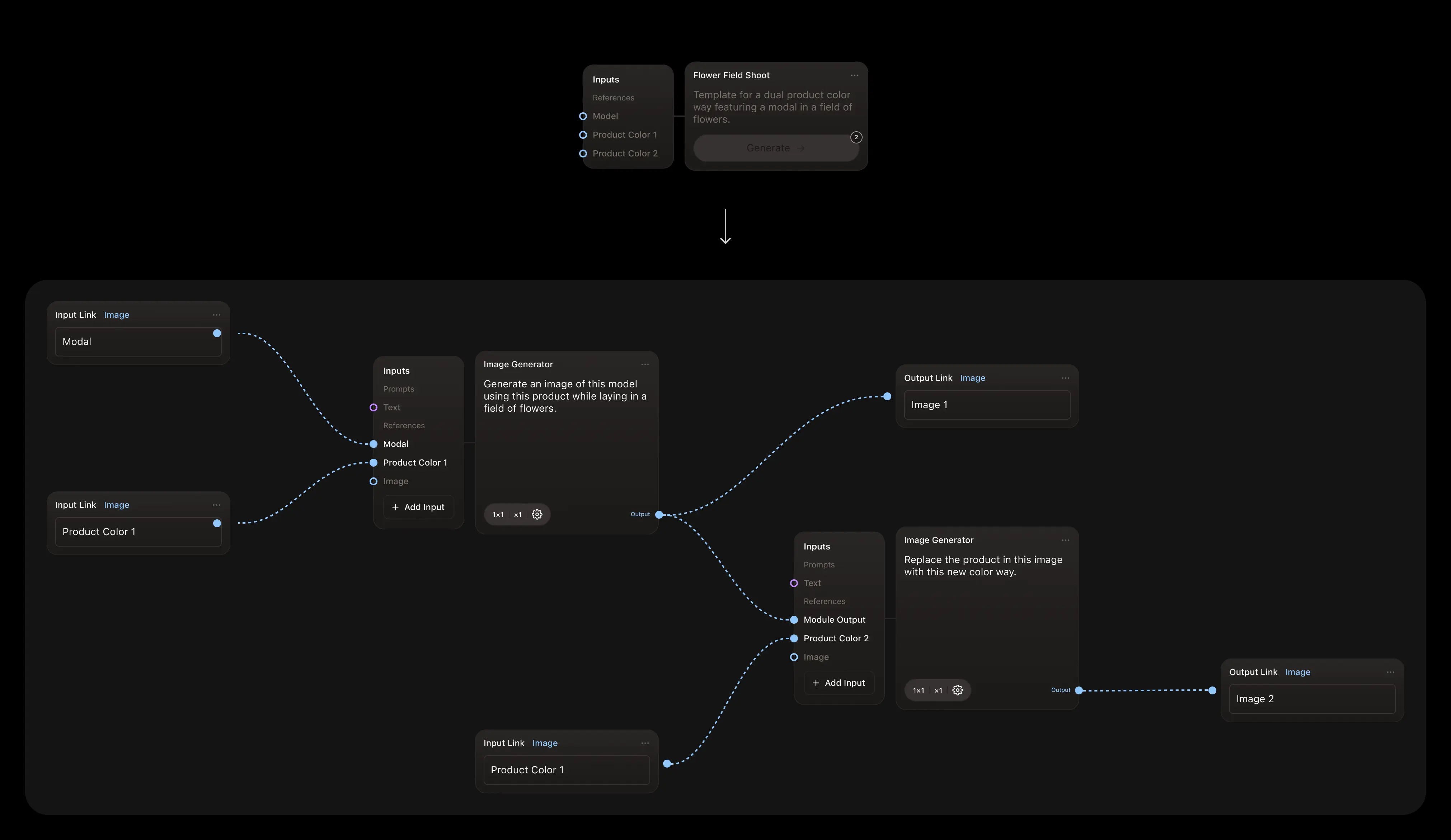This screenshot has height=840, width=1451.
Task: Open 1x1 aspect ratio option on flowers generator
Action: click(498, 515)
